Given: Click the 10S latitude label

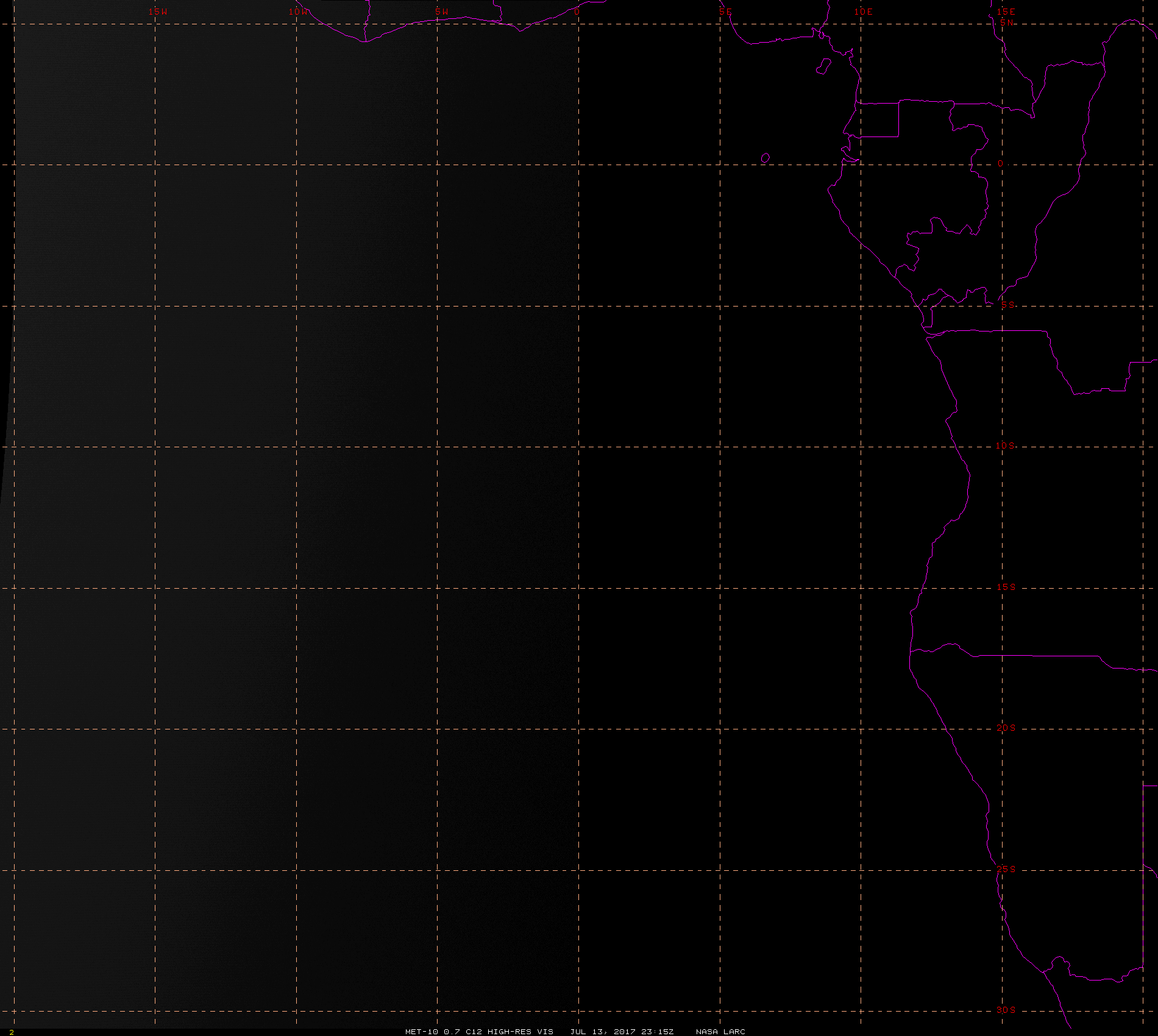Looking at the screenshot, I should pyautogui.click(x=1006, y=445).
